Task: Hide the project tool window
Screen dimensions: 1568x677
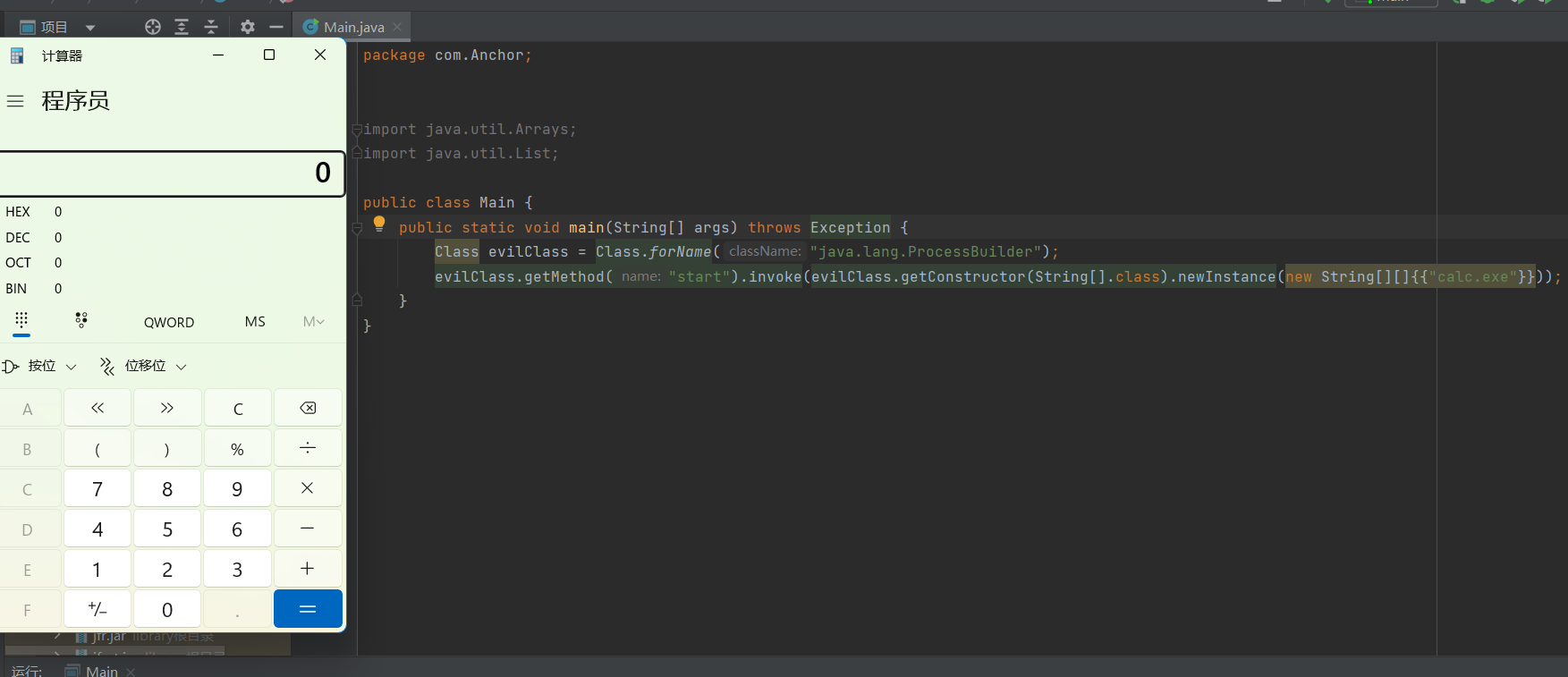Action: [x=276, y=27]
